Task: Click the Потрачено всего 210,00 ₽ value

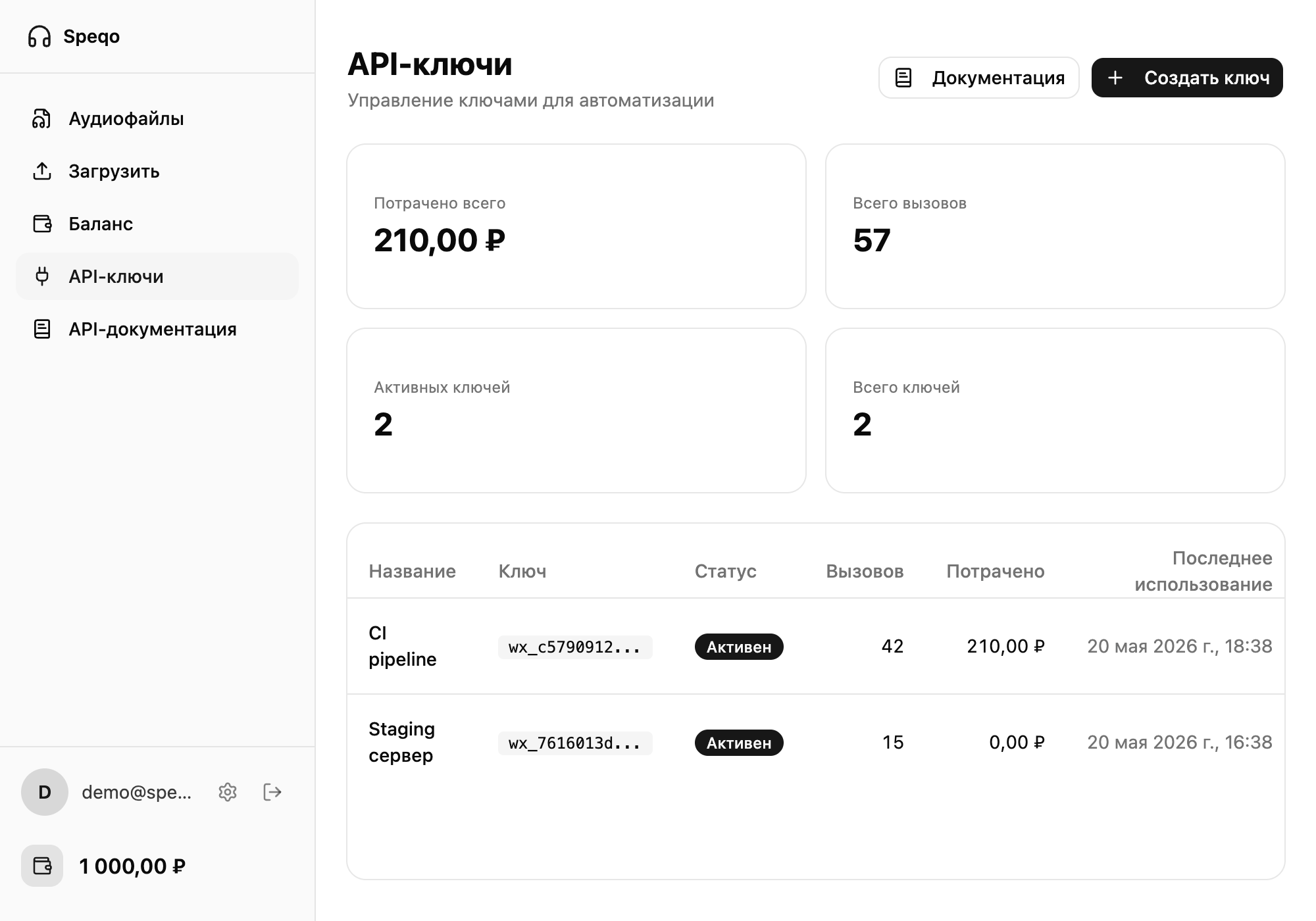Action: coord(440,240)
